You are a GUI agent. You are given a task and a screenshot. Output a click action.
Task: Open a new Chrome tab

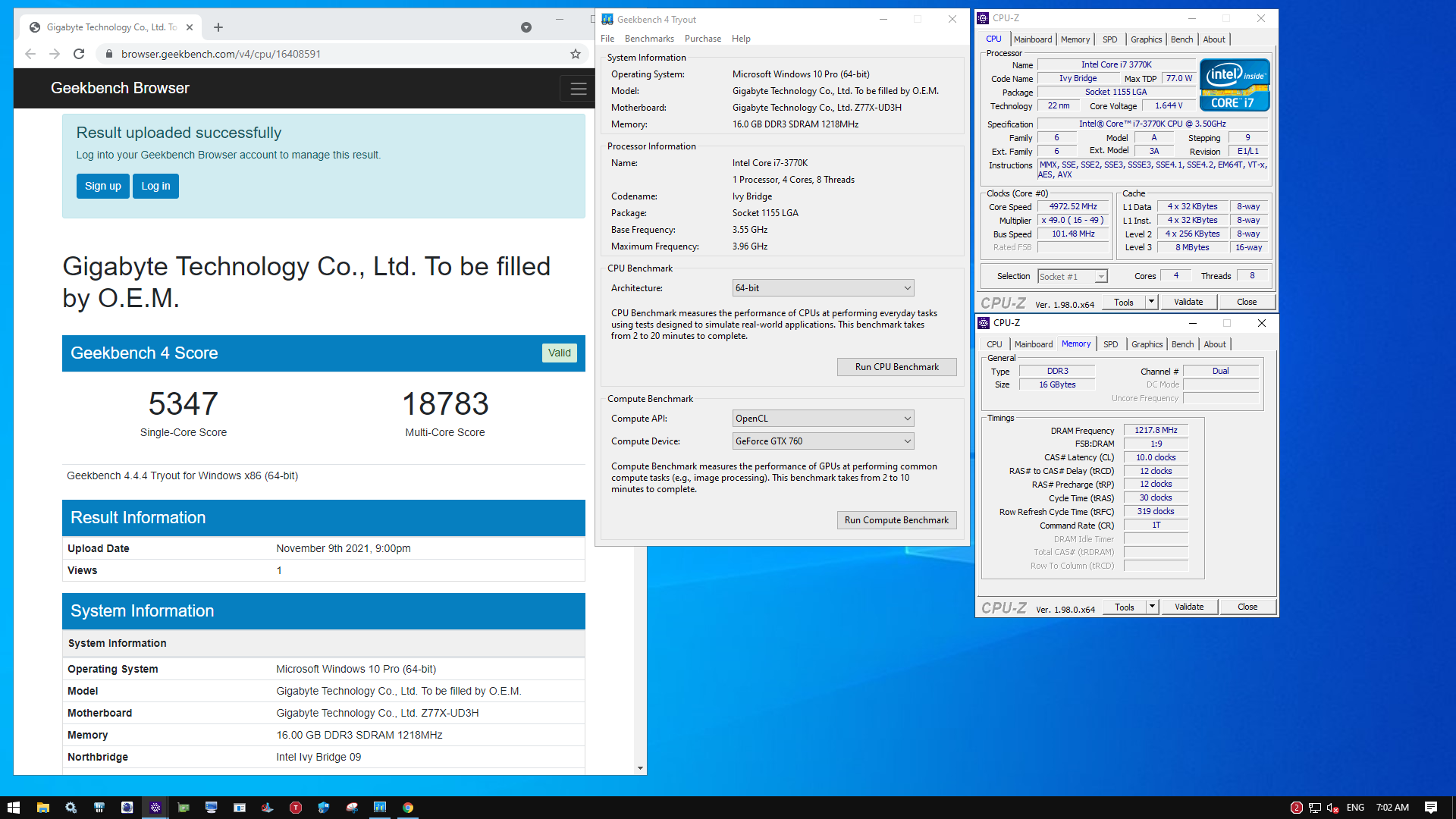pyautogui.click(x=218, y=27)
